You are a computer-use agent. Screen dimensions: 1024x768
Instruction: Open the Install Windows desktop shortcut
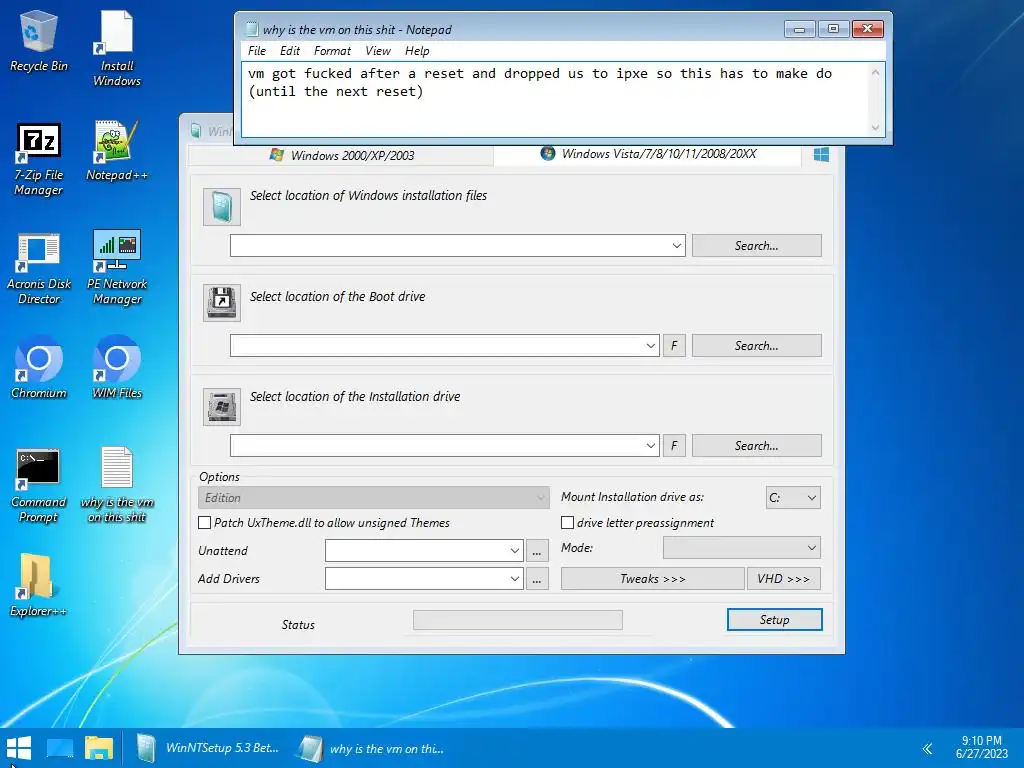[117, 50]
